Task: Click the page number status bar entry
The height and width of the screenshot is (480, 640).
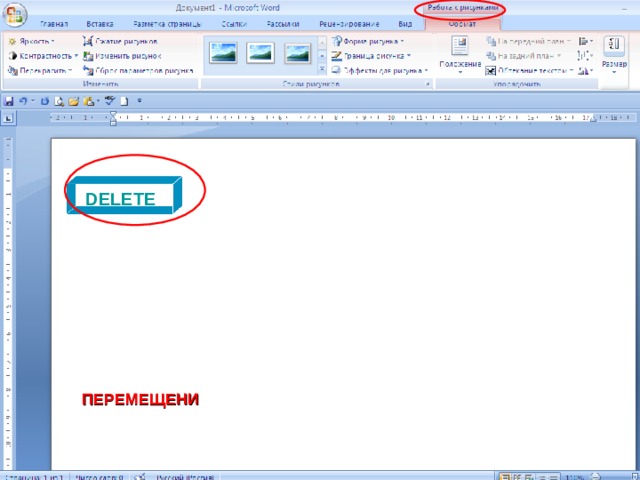Action: (35, 477)
